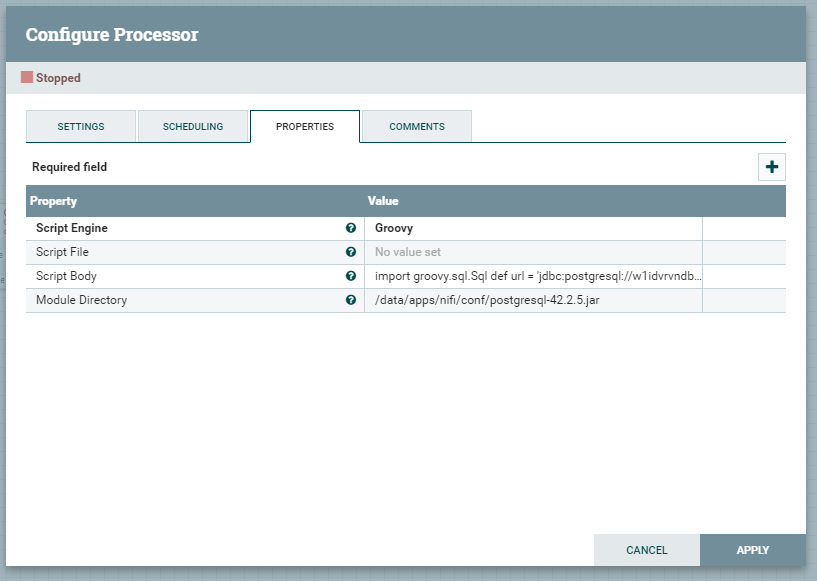Select the Module Directory property name
This screenshot has width=817, height=581.
[81, 300]
